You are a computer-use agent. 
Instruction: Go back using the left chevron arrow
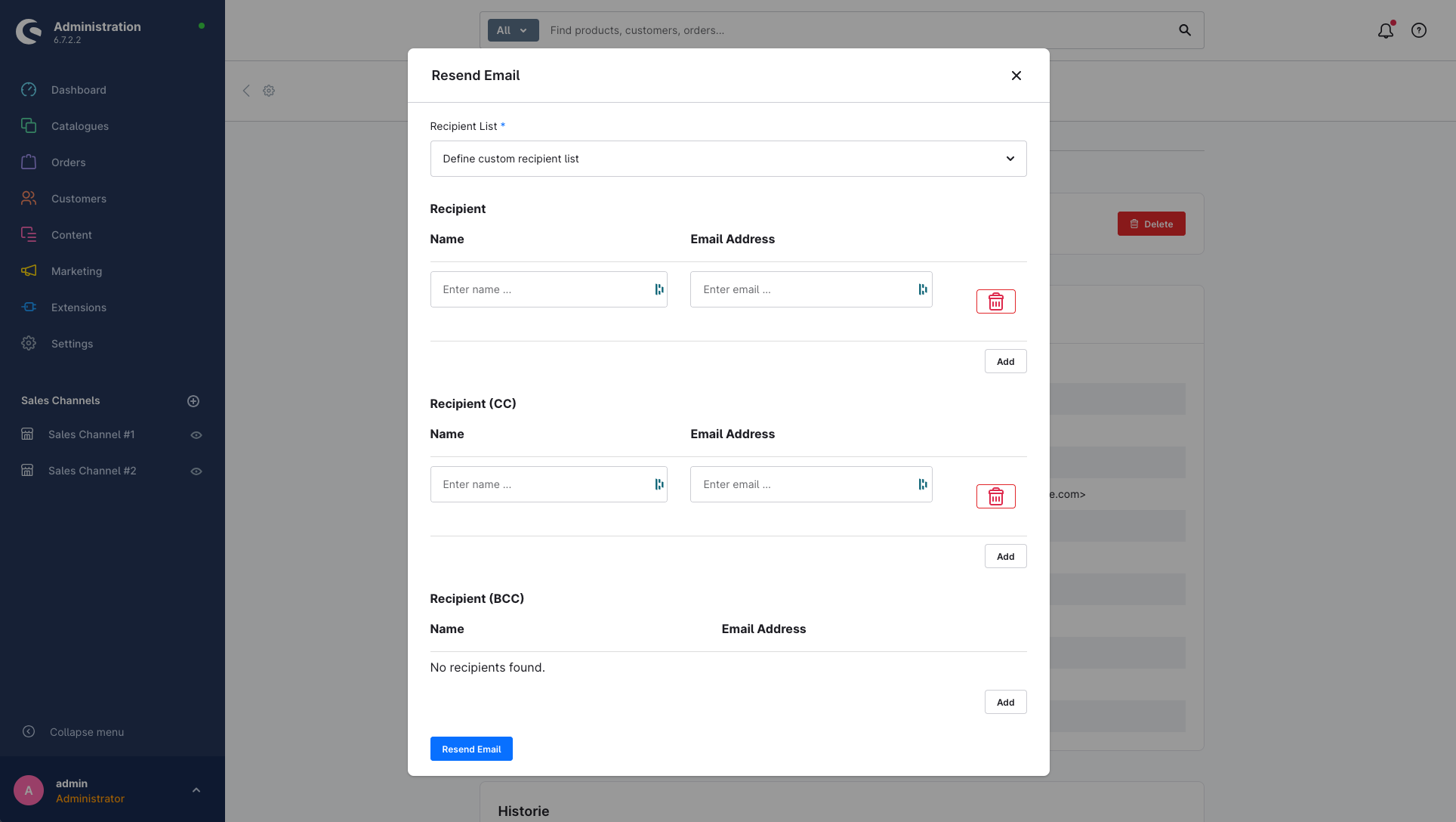pos(246,91)
